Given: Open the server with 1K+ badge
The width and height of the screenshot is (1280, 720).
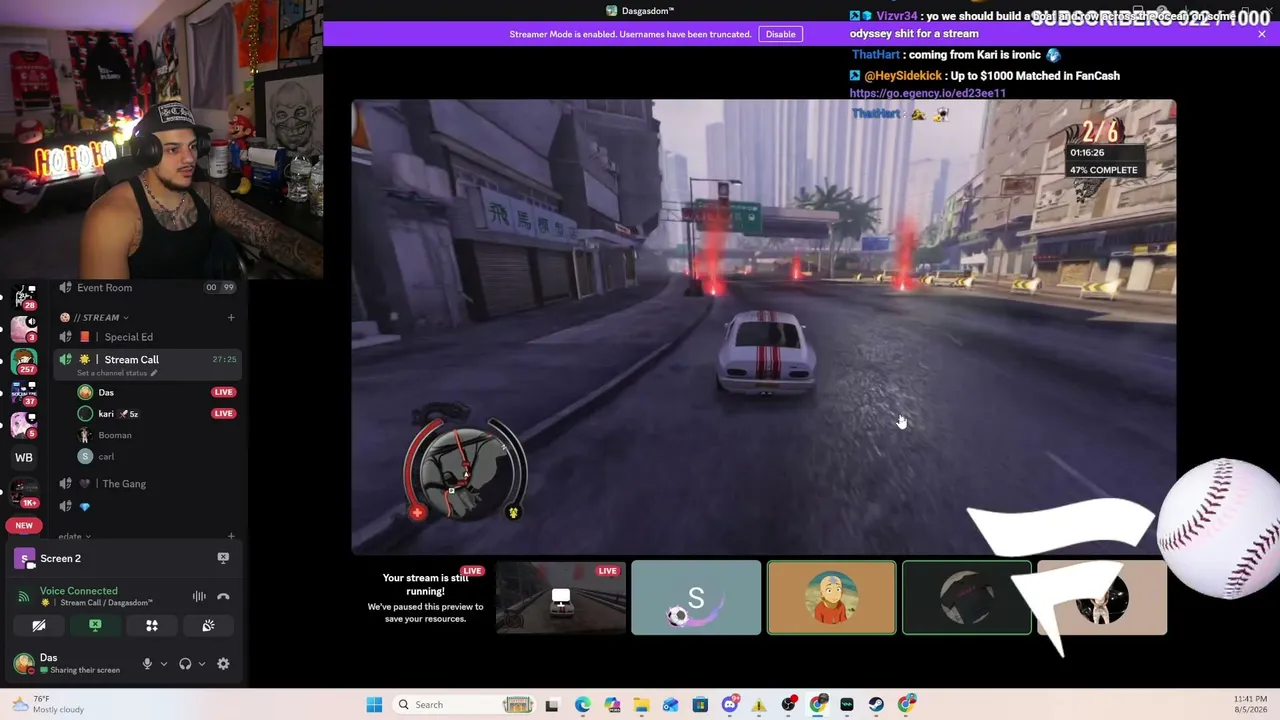Looking at the screenshot, I should point(24,493).
